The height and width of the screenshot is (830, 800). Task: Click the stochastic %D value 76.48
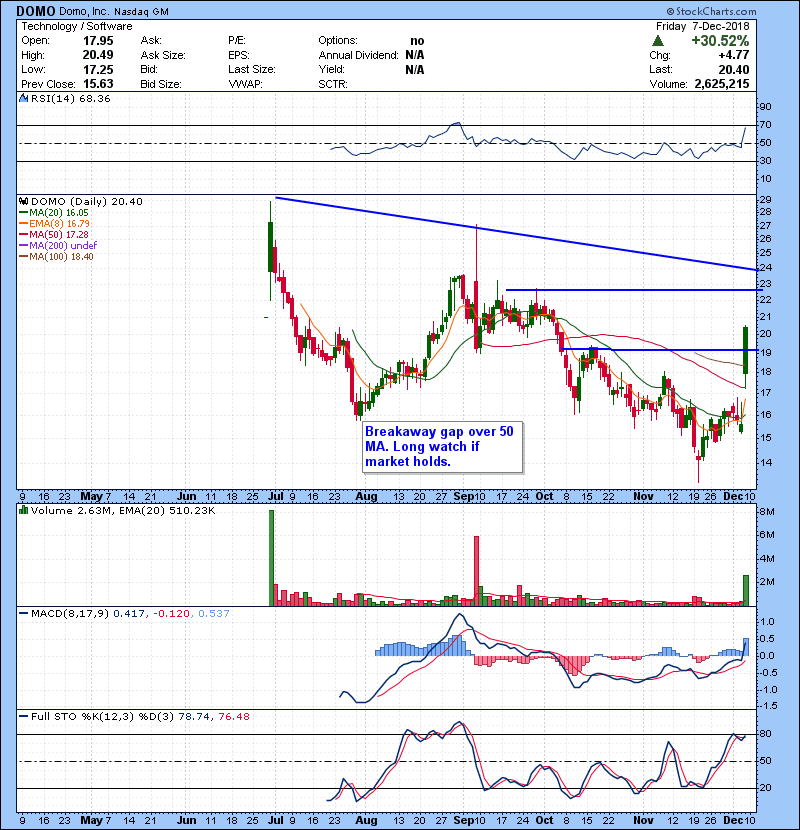(233, 717)
